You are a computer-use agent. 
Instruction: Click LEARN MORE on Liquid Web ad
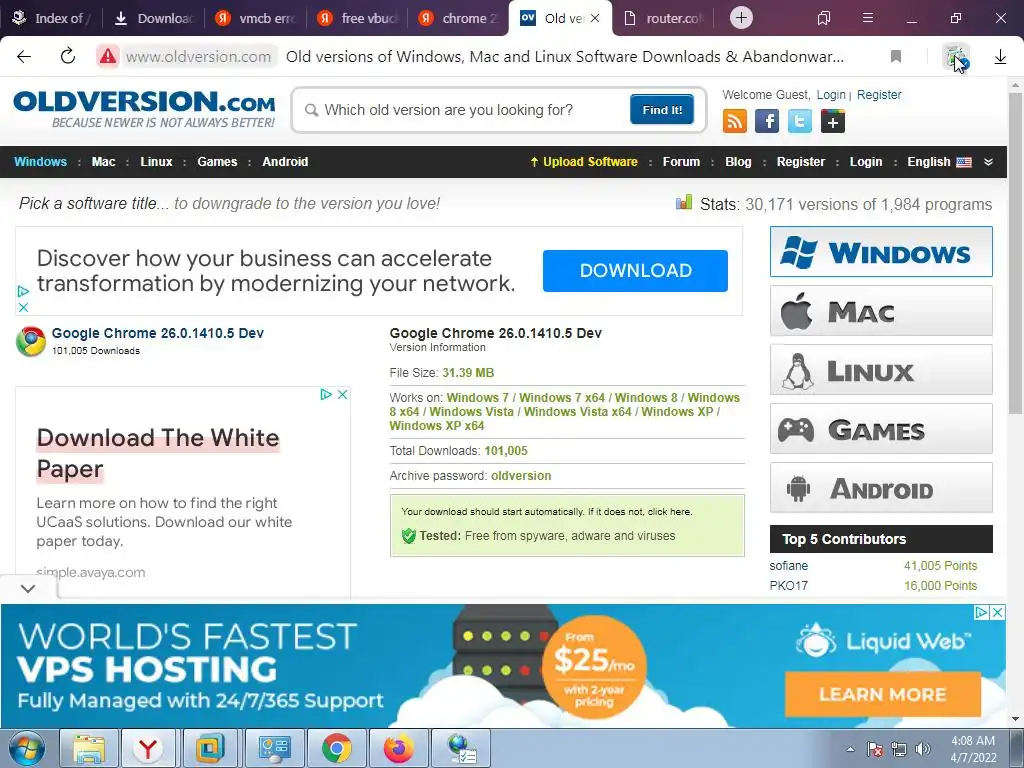(883, 694)
